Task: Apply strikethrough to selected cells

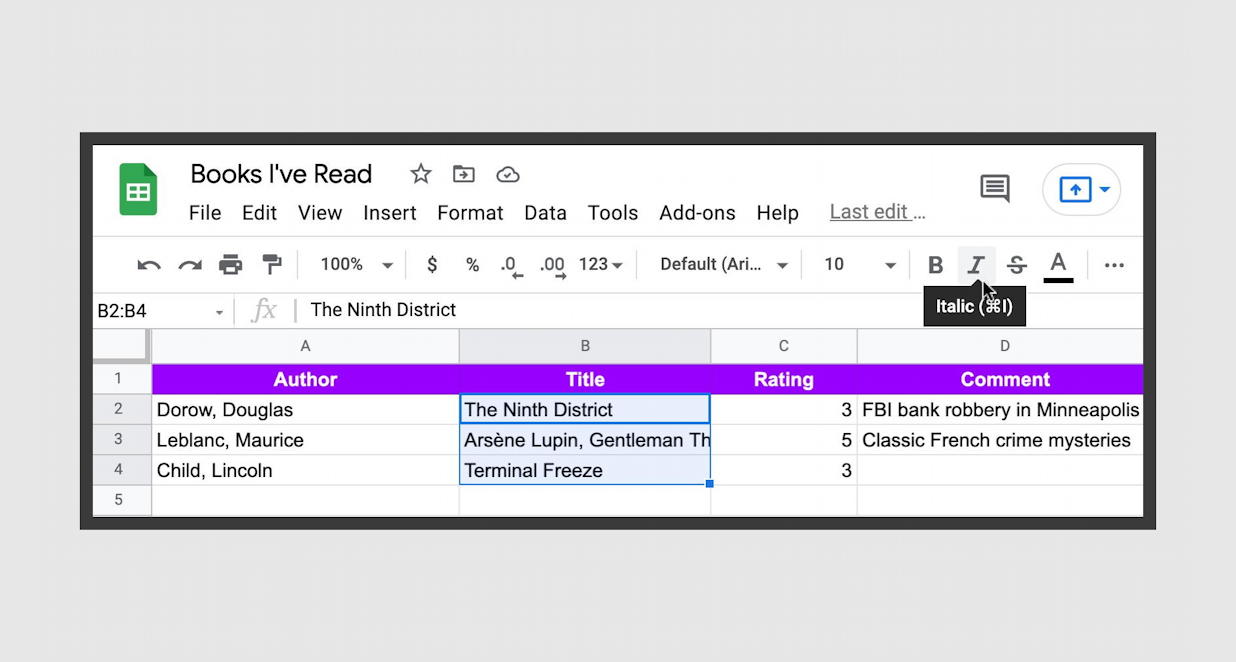Action: pos(1017,264)
